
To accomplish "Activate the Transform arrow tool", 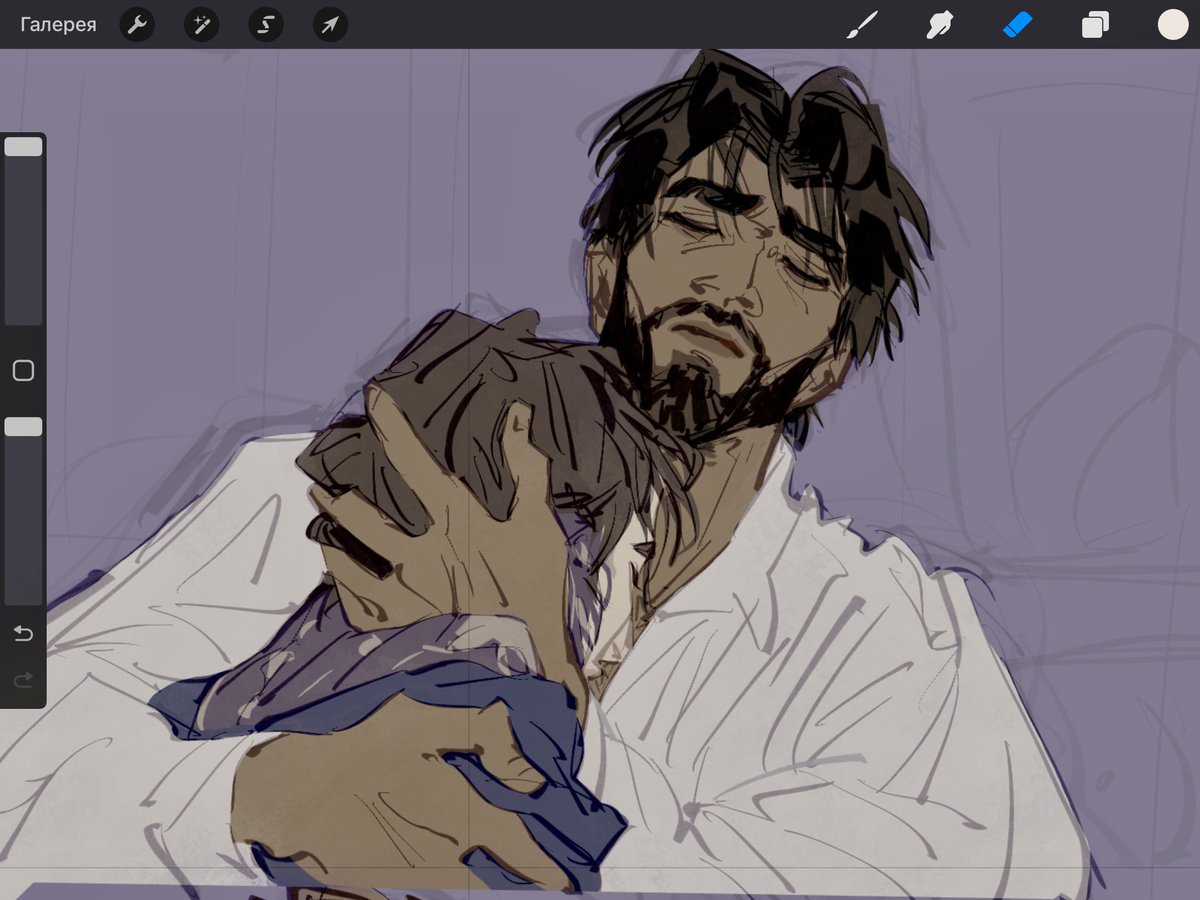I will tap(330, 25).
